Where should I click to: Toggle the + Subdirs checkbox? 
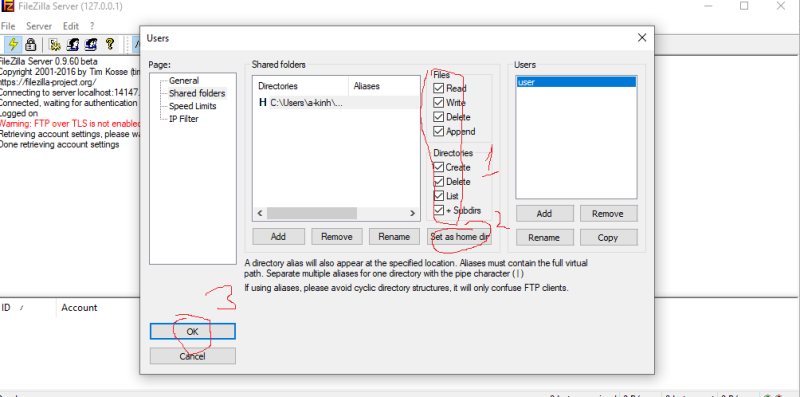[x=438, y=210]
